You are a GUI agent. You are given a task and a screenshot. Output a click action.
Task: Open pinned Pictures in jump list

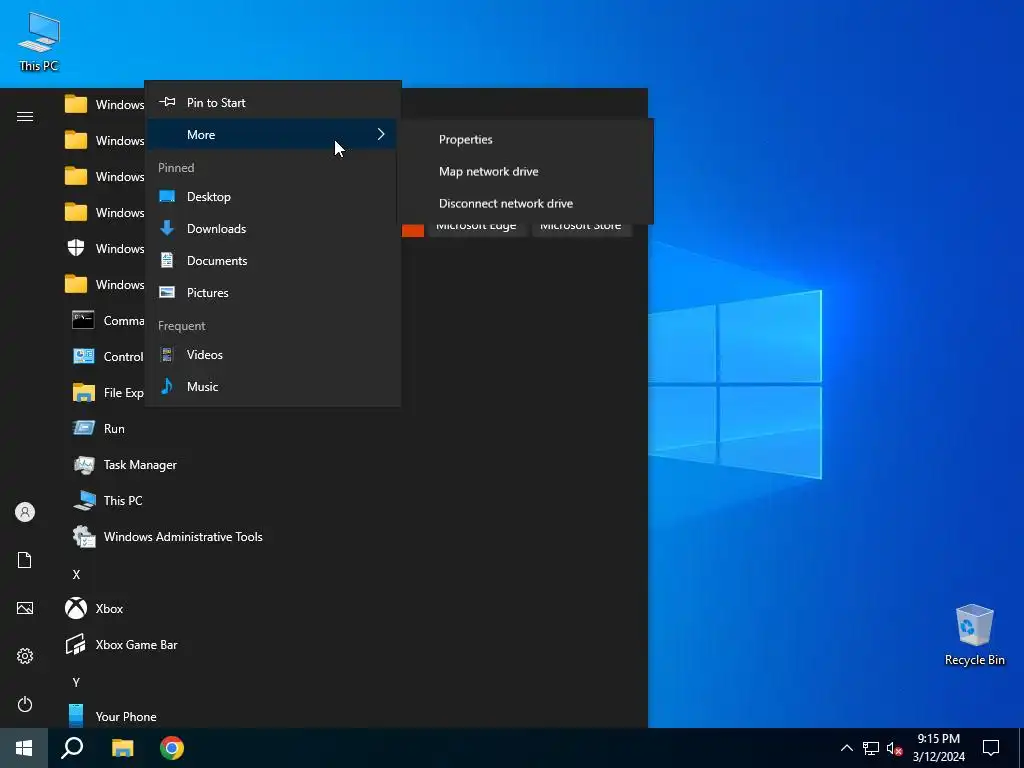[x=272, y=293]
